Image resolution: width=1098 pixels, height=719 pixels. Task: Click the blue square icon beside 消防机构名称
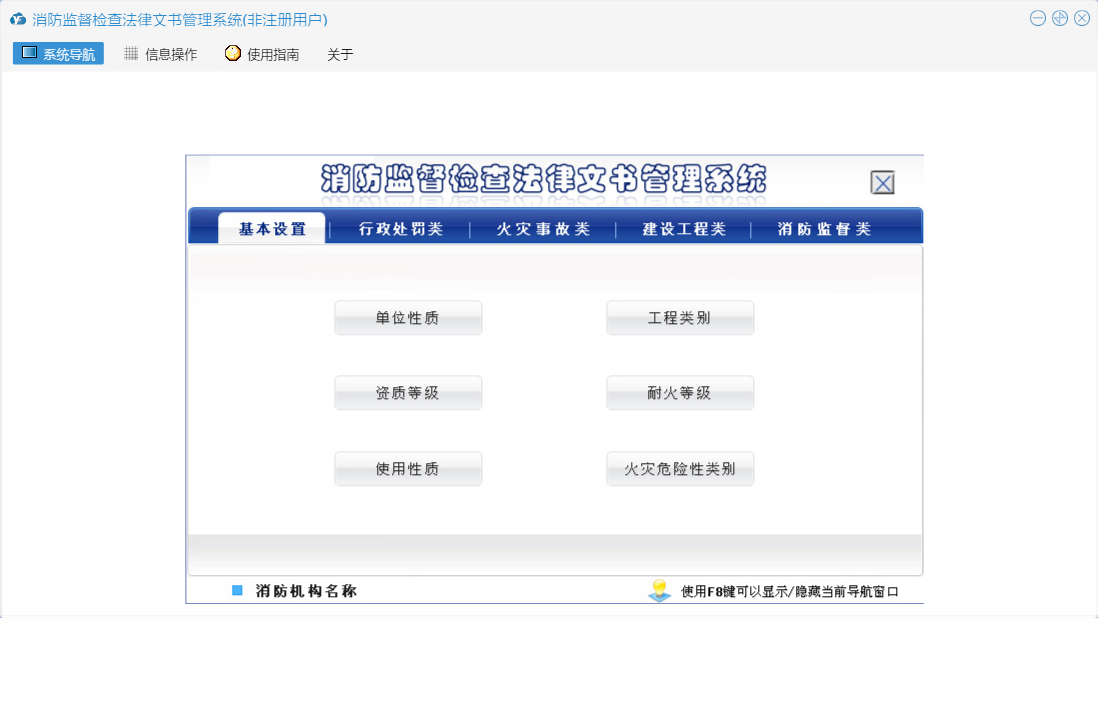coord(237,591)
